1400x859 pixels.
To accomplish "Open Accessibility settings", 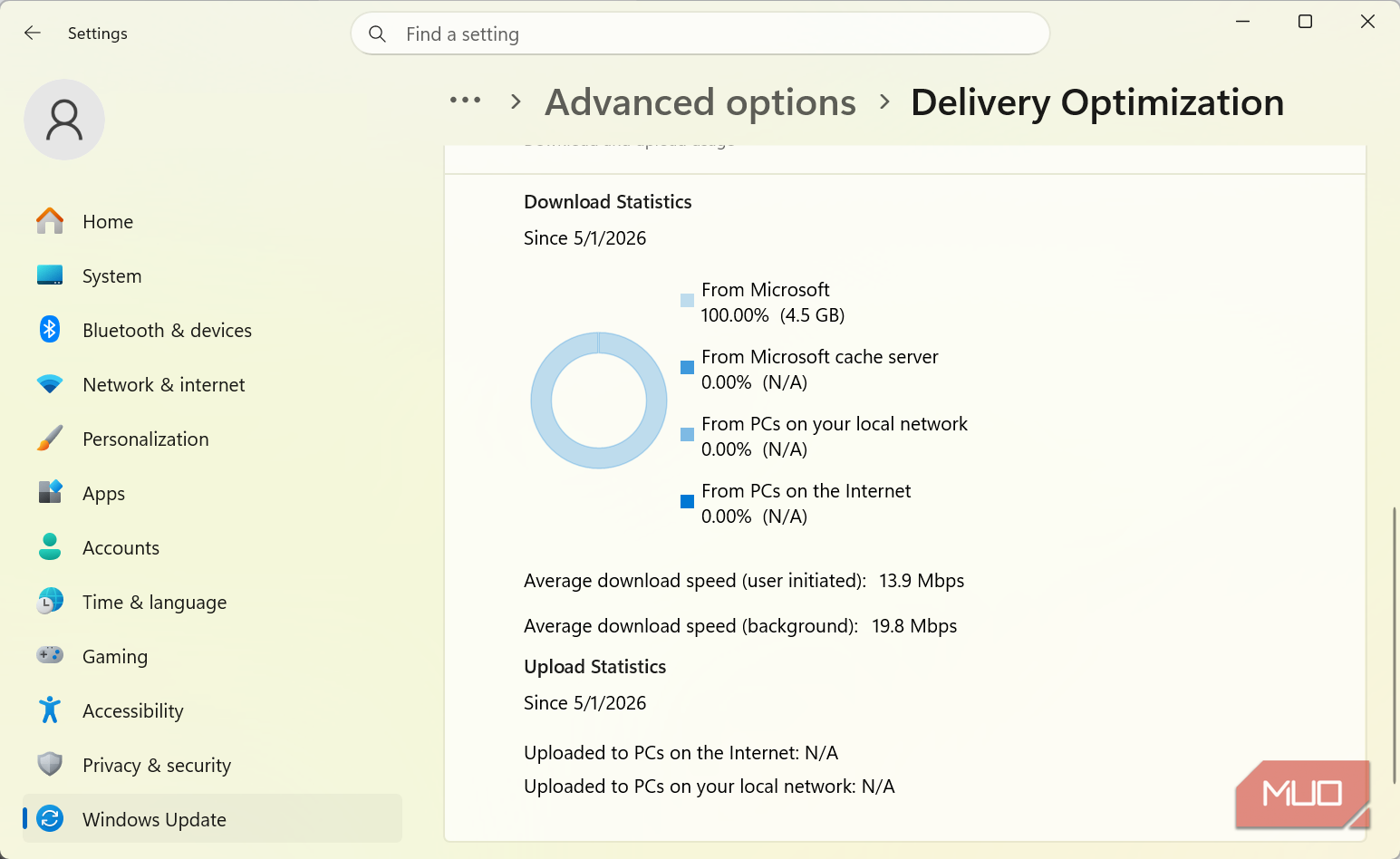I will pyautogui.click(x=212, y=710).
